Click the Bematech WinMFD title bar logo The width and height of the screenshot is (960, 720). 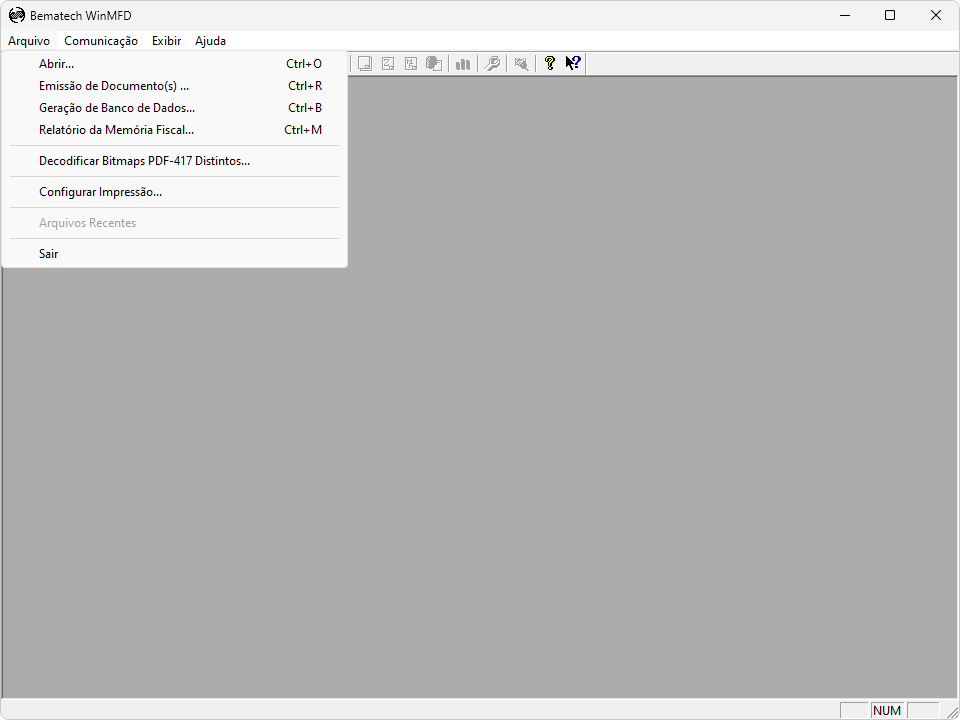[x=17, y=15]
